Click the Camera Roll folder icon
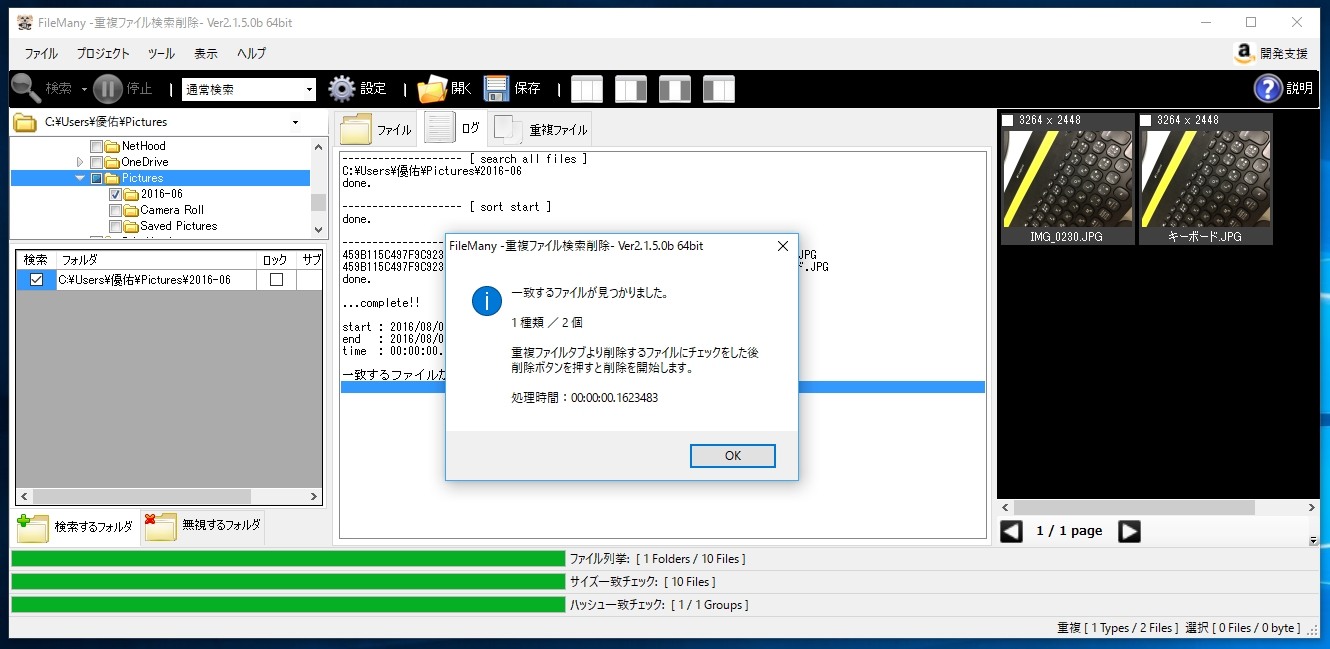 point(131,210)
